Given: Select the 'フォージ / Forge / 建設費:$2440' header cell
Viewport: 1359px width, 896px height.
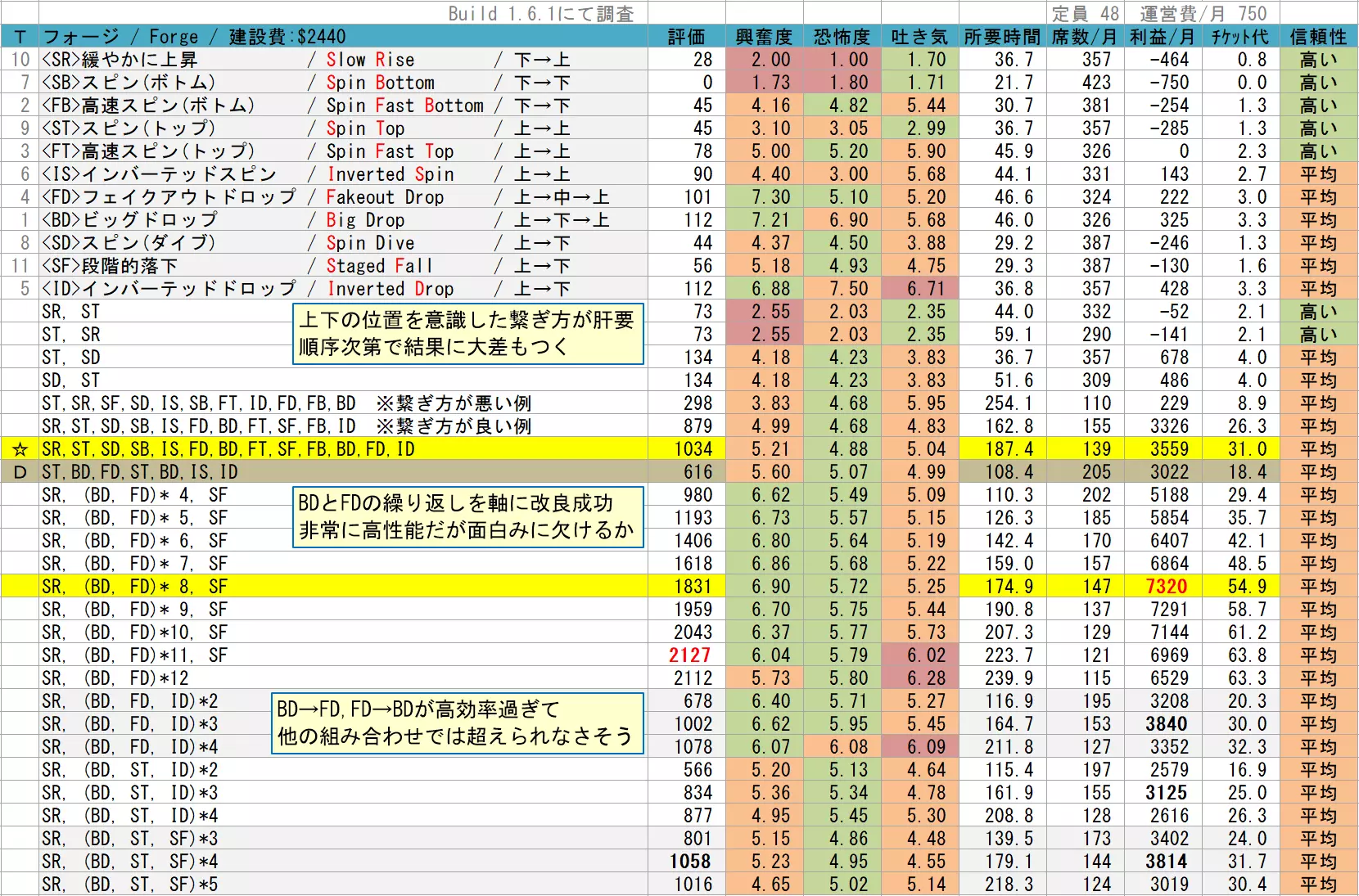Looking at the screenshot, I should click(343, 36).
